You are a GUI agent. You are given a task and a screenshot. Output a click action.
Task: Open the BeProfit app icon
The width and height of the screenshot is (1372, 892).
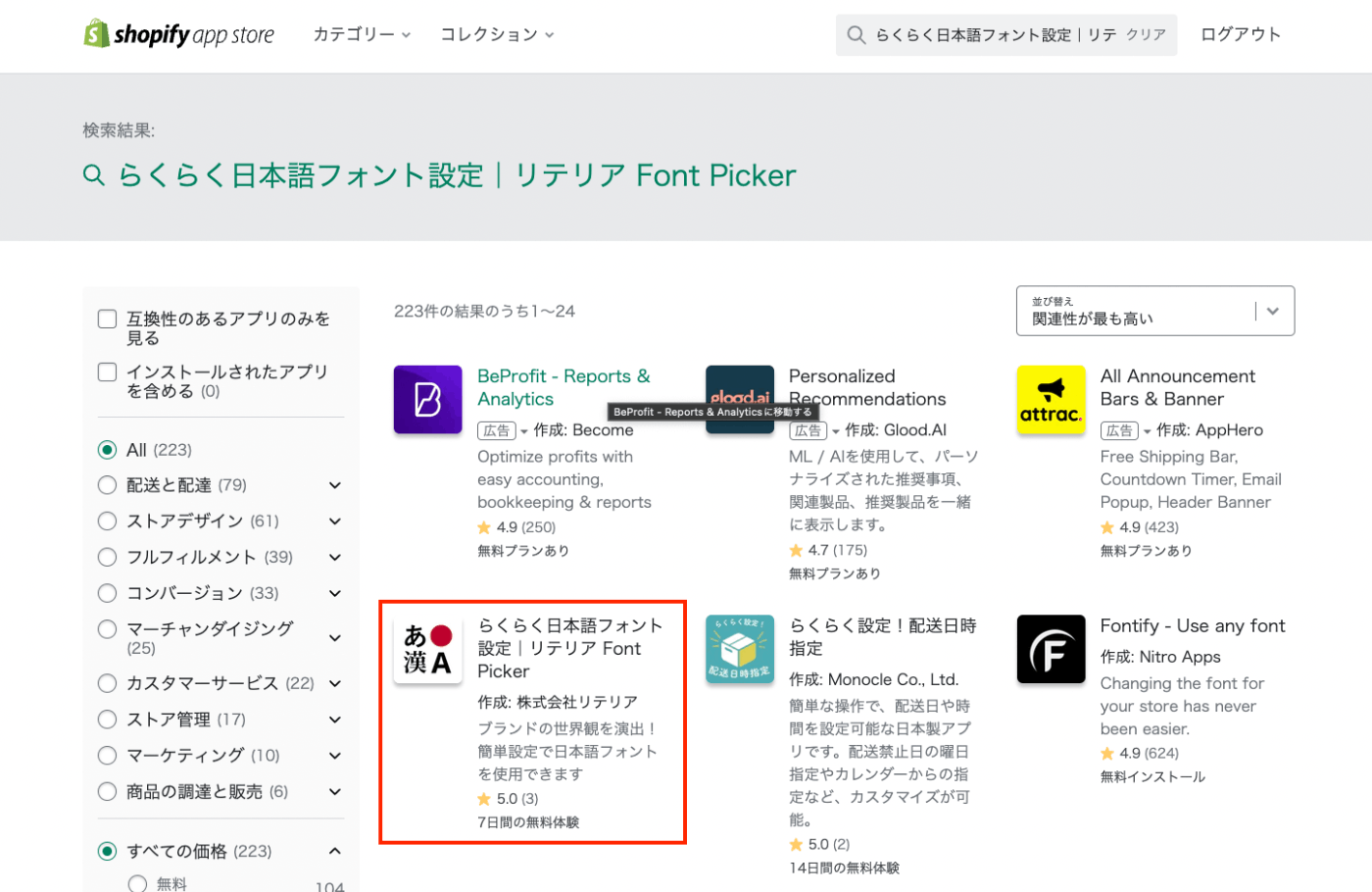(427, 399)
